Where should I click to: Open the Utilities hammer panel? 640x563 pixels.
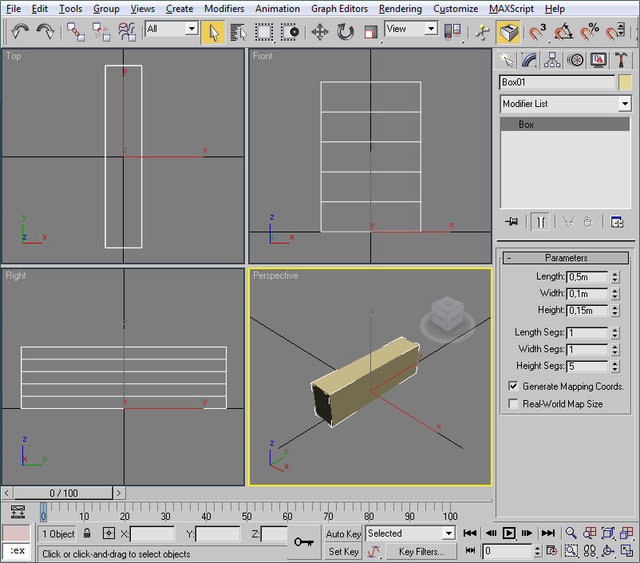coord(621,60)
